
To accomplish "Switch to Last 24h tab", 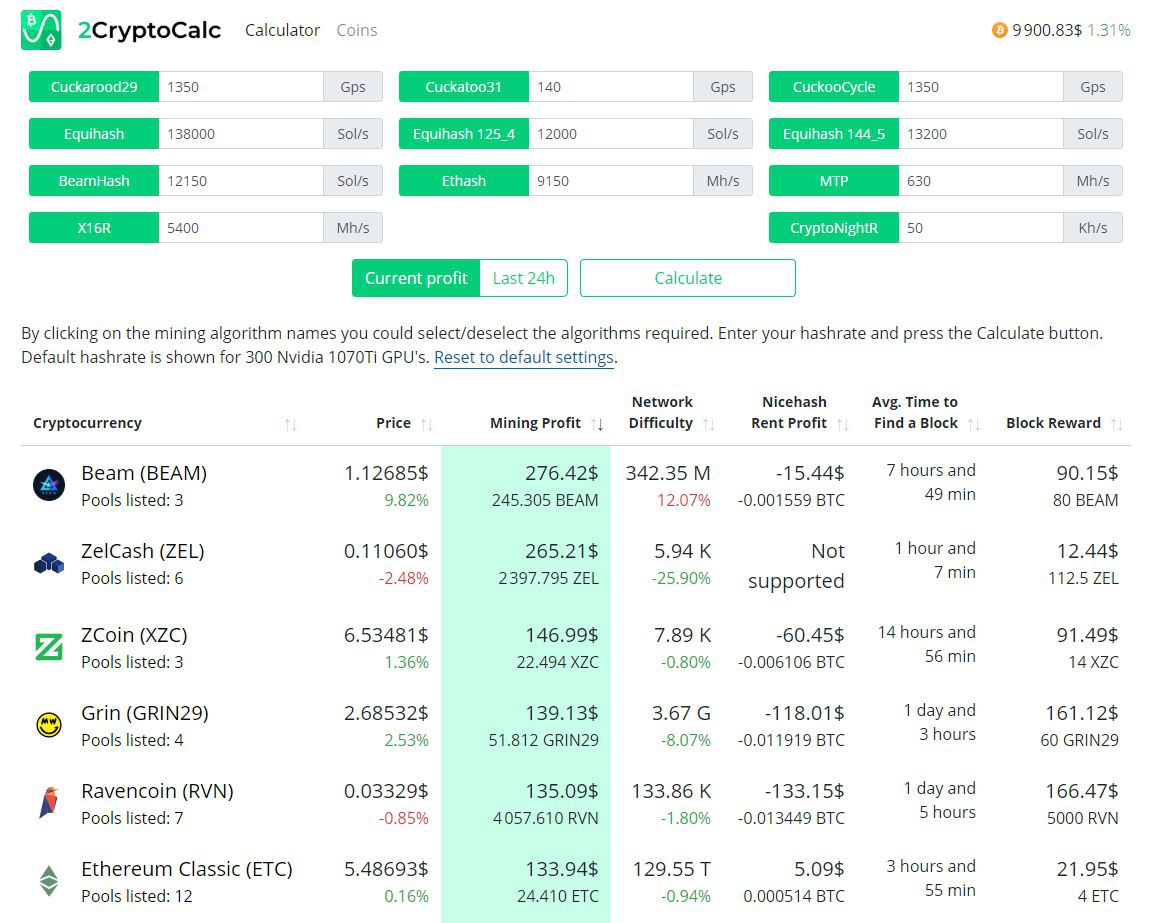I will tap(523, 278).
